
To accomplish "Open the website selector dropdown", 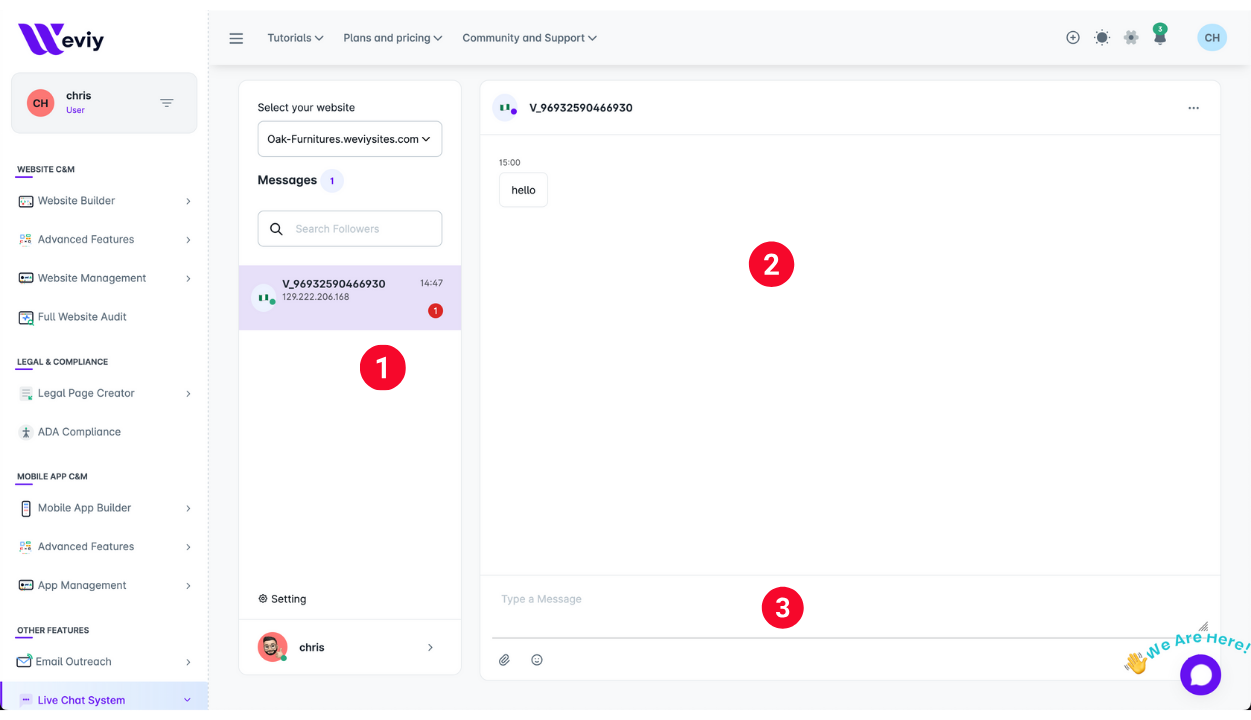I will coord(349,139).
